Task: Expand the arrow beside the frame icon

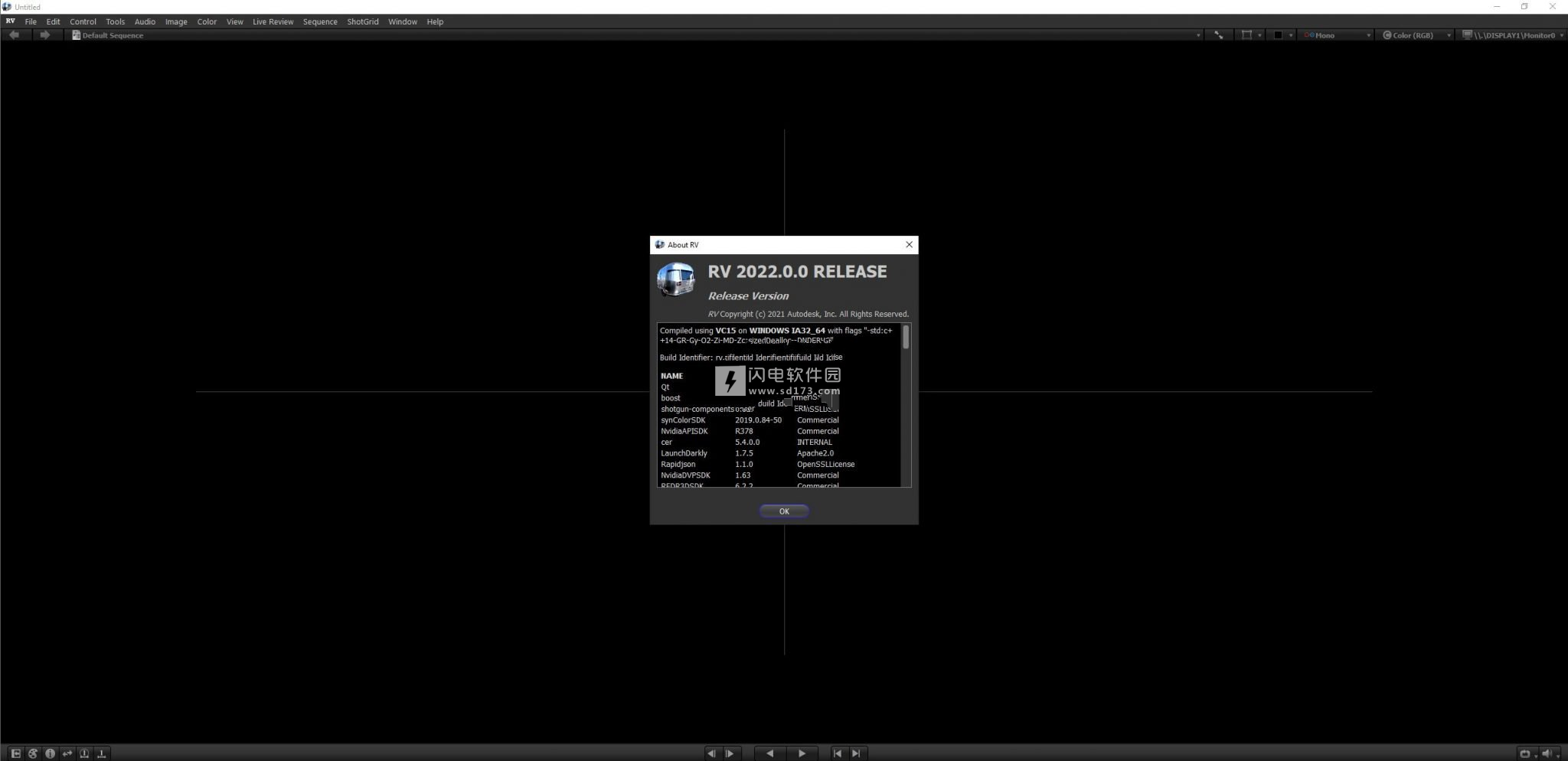Action: [1259, 36]
